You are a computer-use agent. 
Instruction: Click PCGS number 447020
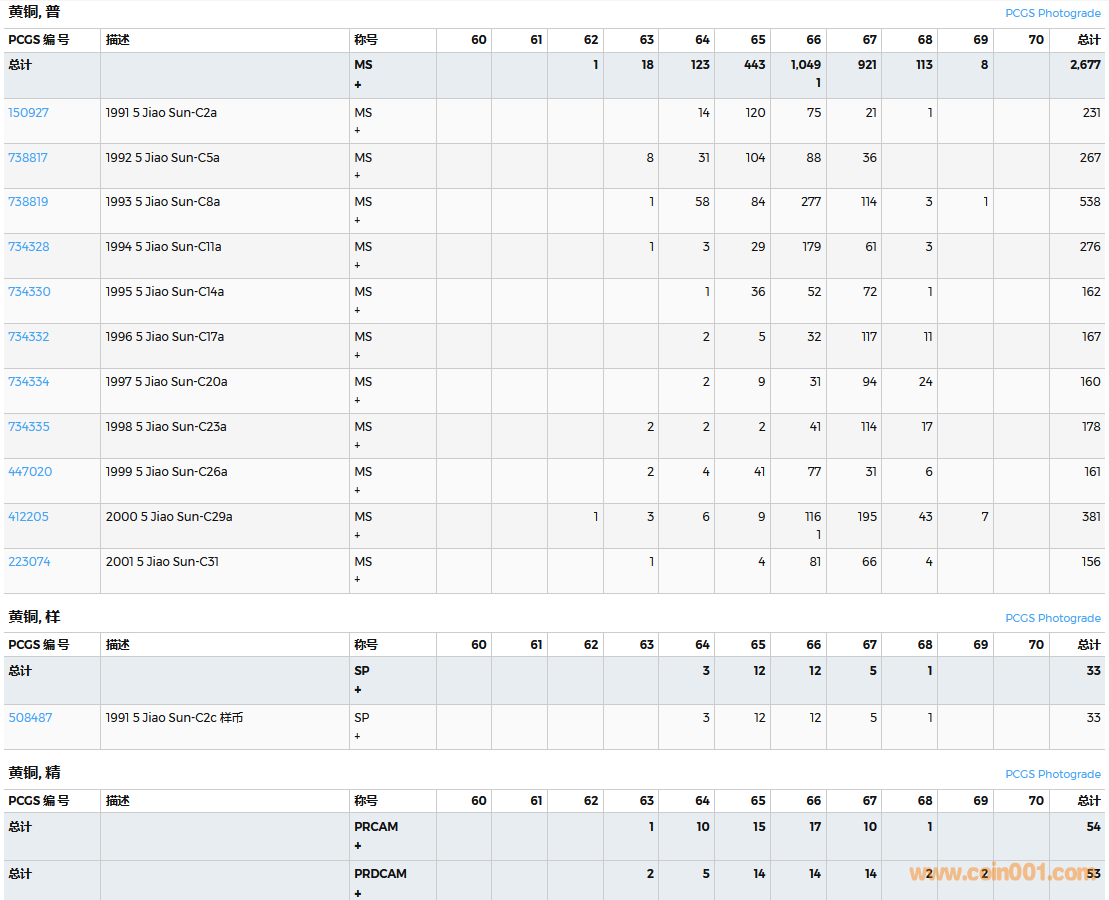coord(30,472)
